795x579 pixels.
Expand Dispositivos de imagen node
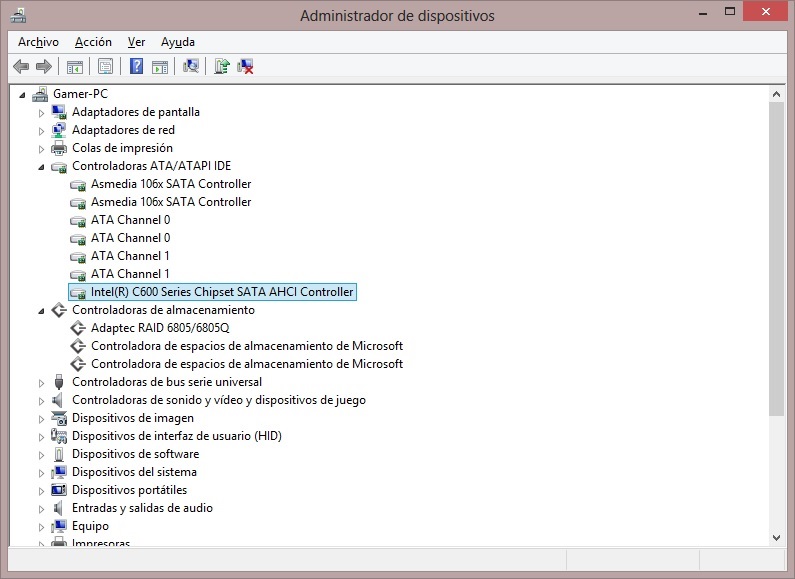click(42, 419)
